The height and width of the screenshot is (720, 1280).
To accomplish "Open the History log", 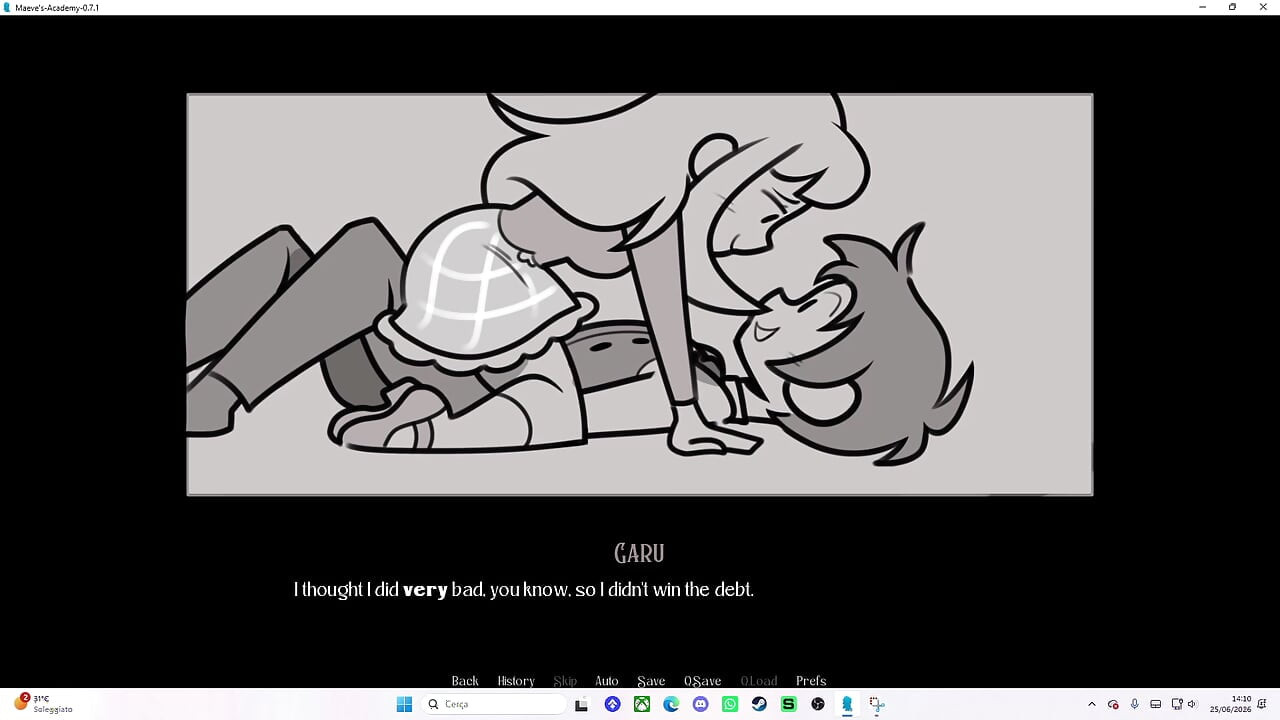I will 516,681.
